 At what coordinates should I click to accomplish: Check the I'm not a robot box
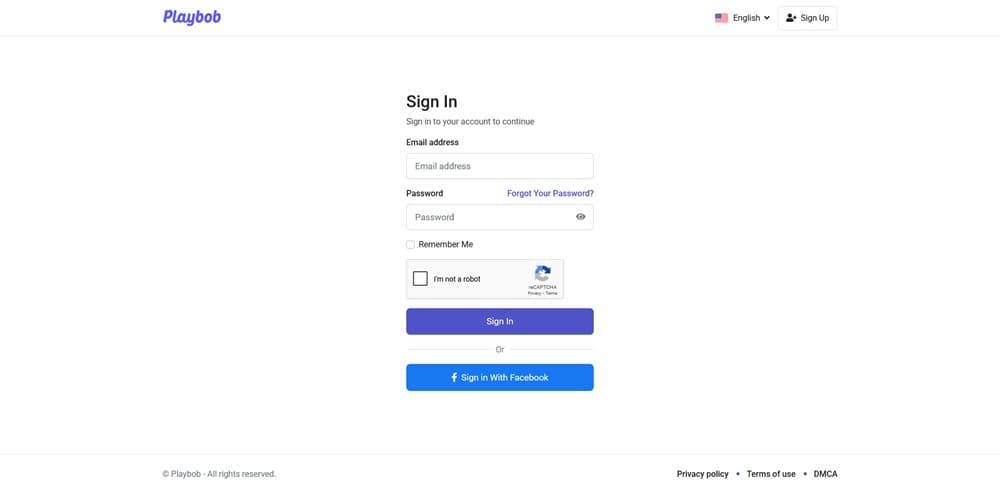click(x=420, y=279)
